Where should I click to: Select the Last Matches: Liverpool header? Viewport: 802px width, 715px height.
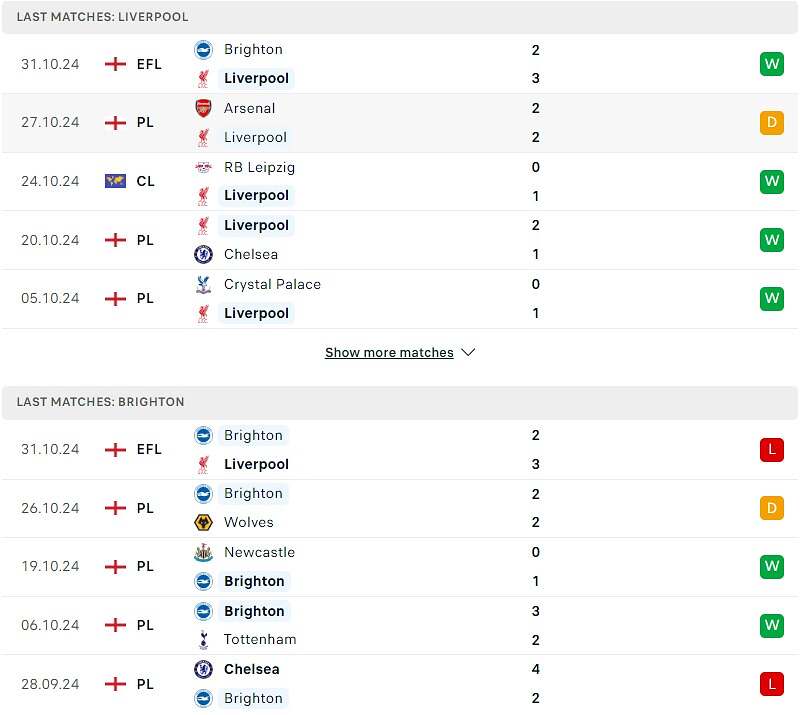click(102, 17)
